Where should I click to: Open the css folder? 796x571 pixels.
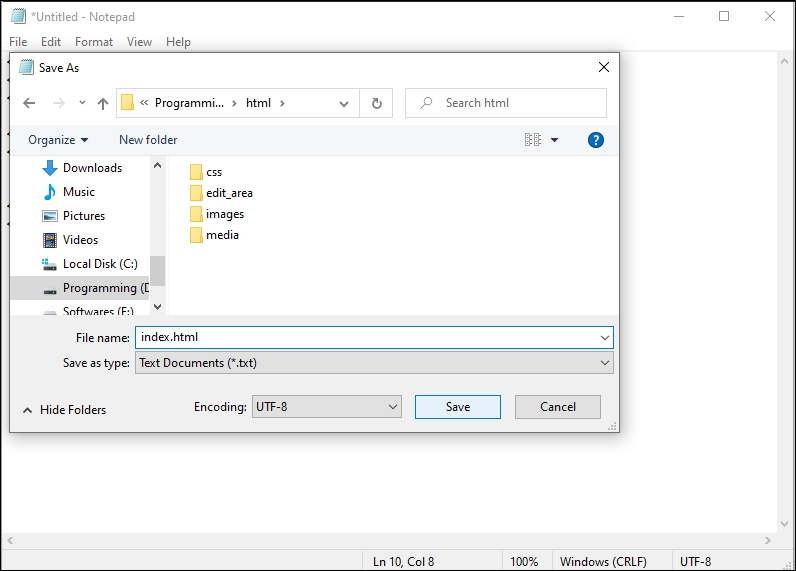(213, 172)
